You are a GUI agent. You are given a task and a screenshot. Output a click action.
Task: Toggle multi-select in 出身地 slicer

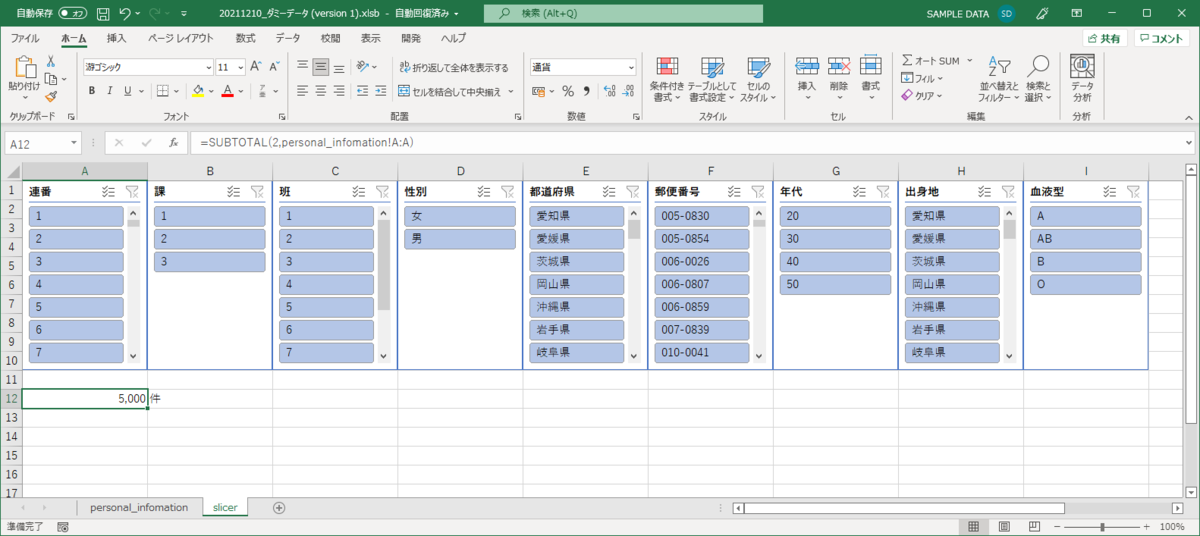click(984, 191)
